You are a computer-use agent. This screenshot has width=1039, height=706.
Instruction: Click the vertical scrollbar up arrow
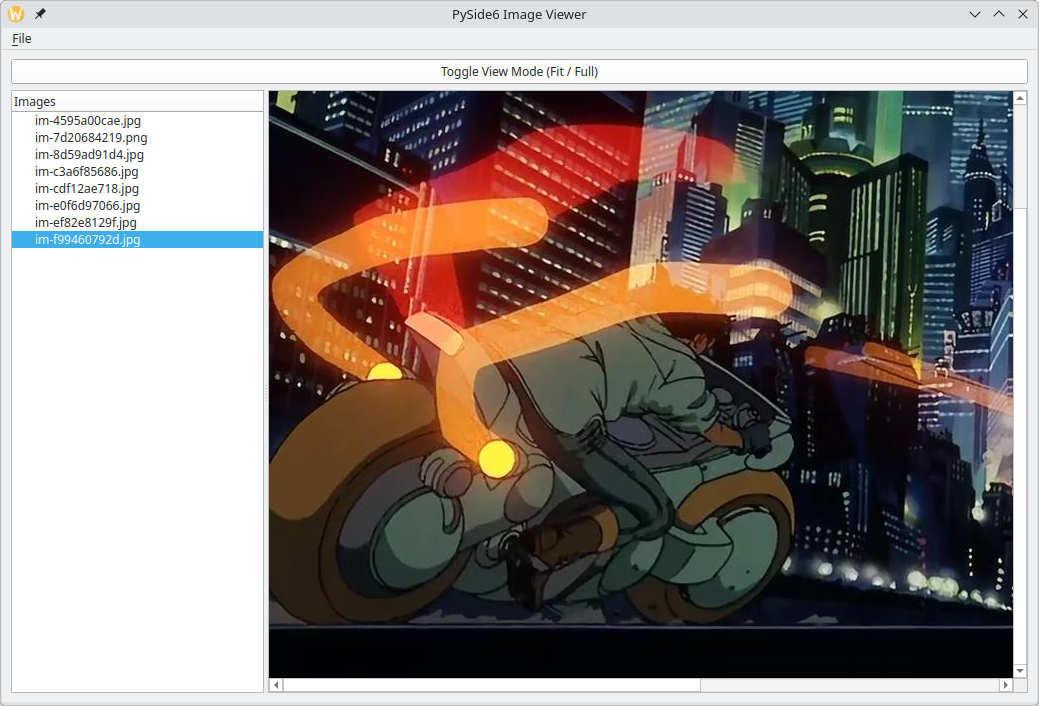(1020, 98)
